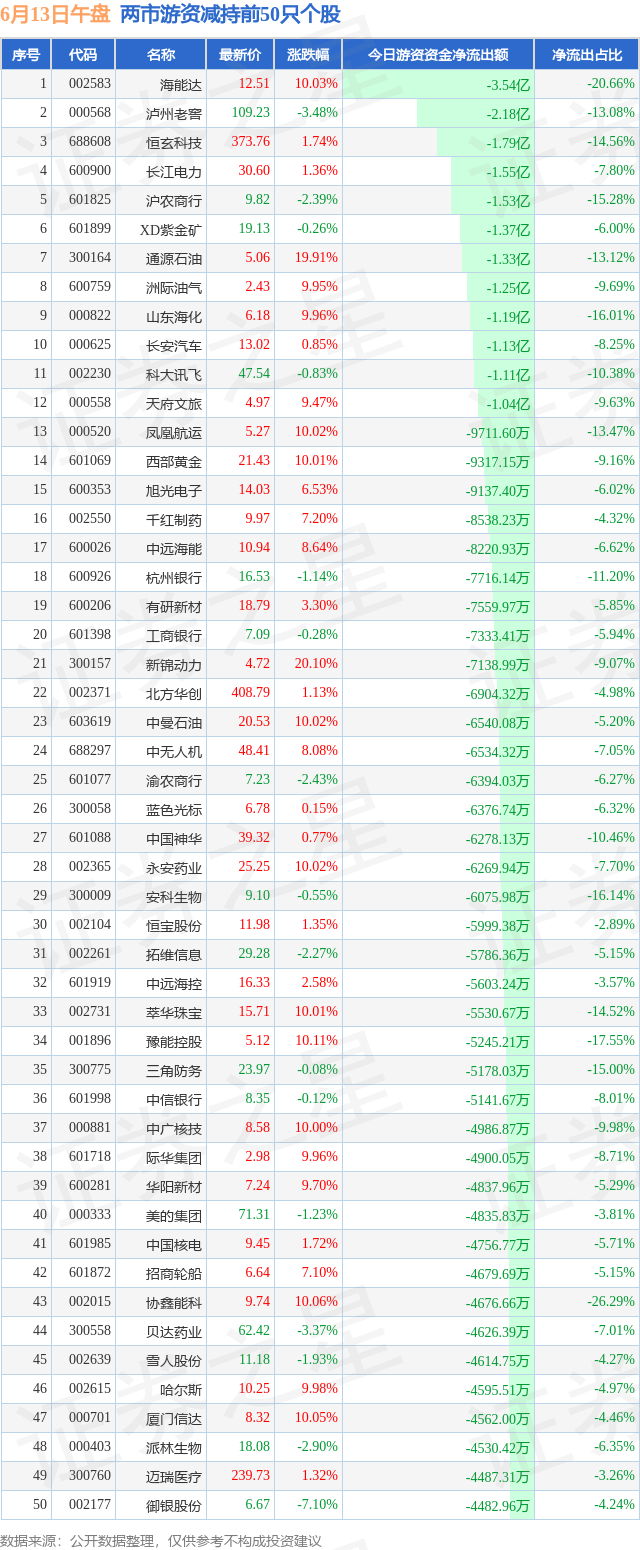
Task: Click 中远海能 change value 8.64%
Action: (x=320, y=548)
